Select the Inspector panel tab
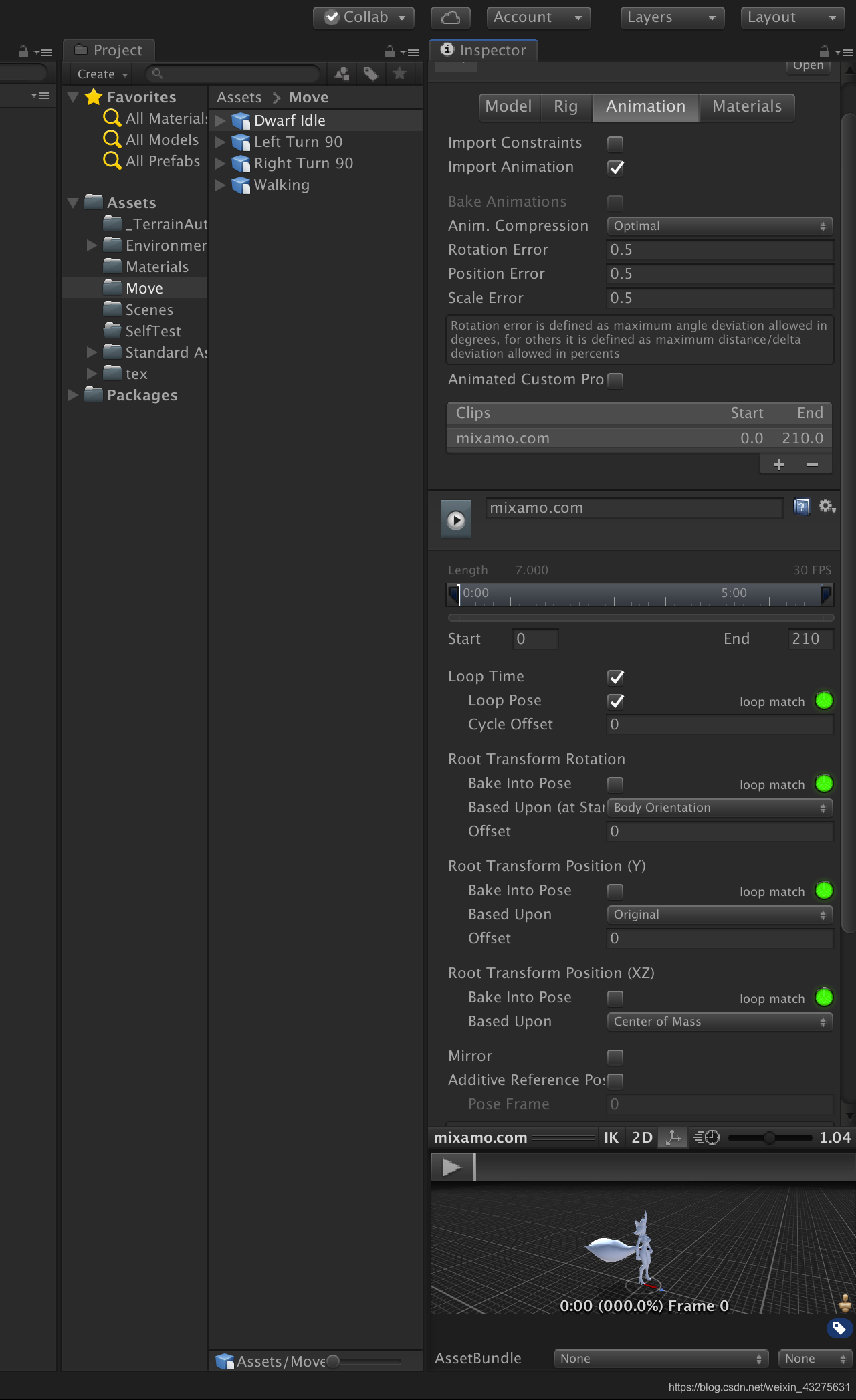 [x=484, y=50]
